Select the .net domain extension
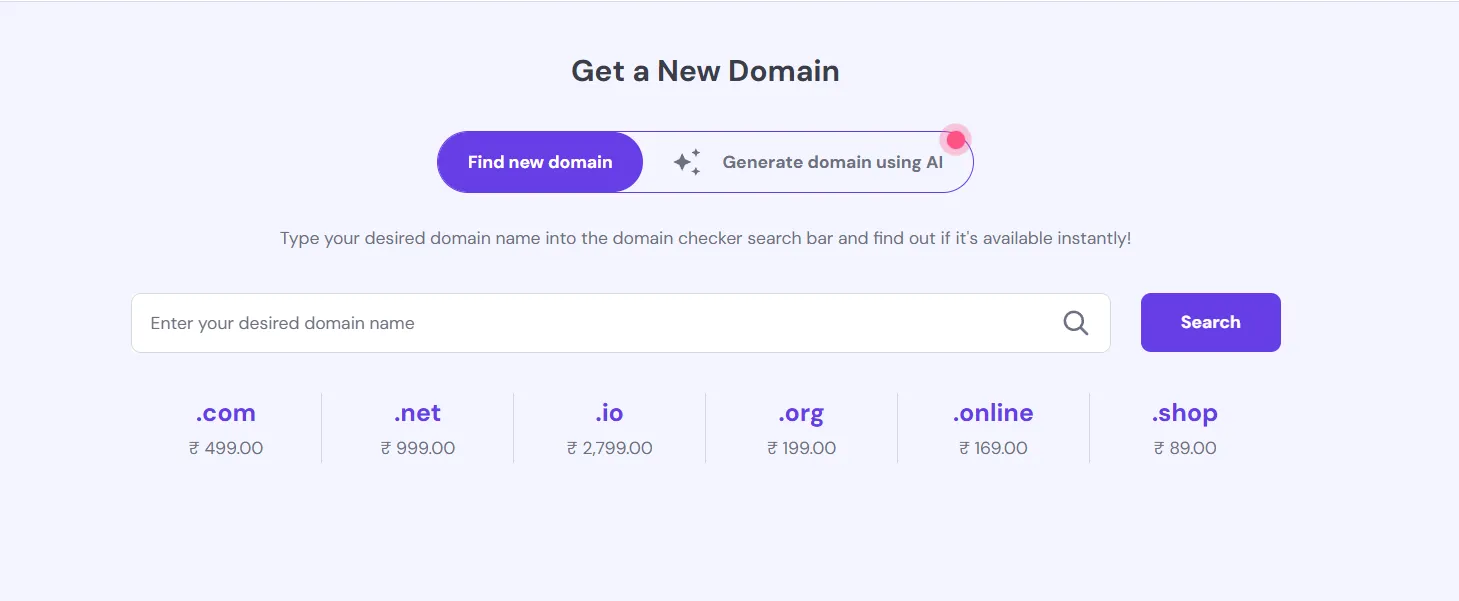The image size is (1459, 601). (417, 413)
